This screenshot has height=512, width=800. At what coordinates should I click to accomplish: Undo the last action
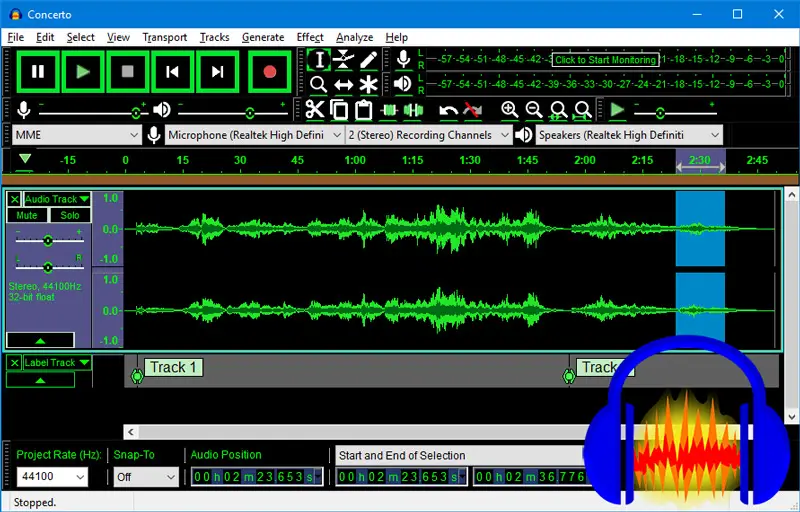point(448,110)
